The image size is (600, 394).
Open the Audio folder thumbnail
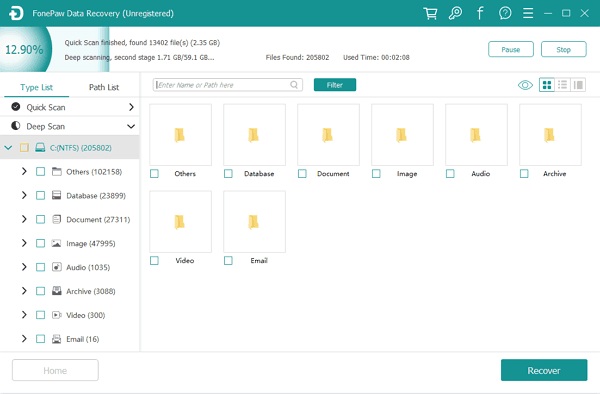476,135
